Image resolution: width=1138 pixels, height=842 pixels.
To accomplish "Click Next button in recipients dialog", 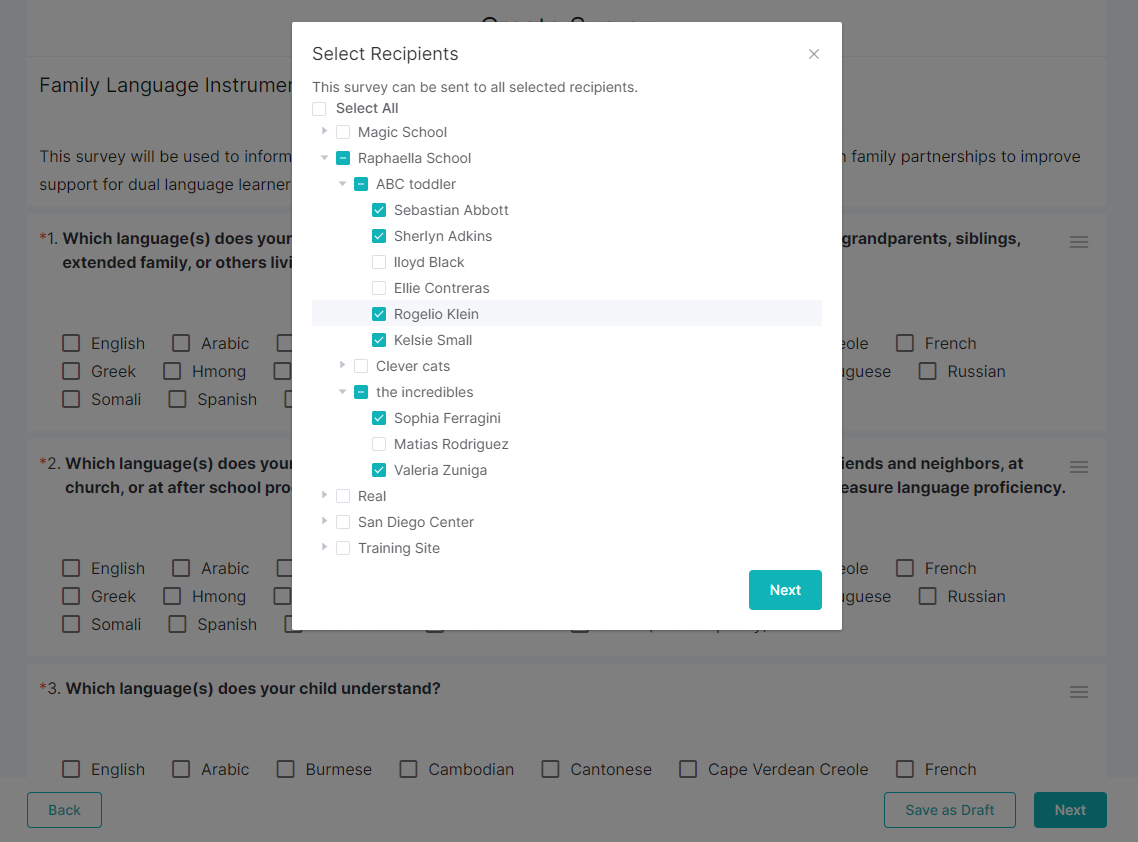I will 785,590.
